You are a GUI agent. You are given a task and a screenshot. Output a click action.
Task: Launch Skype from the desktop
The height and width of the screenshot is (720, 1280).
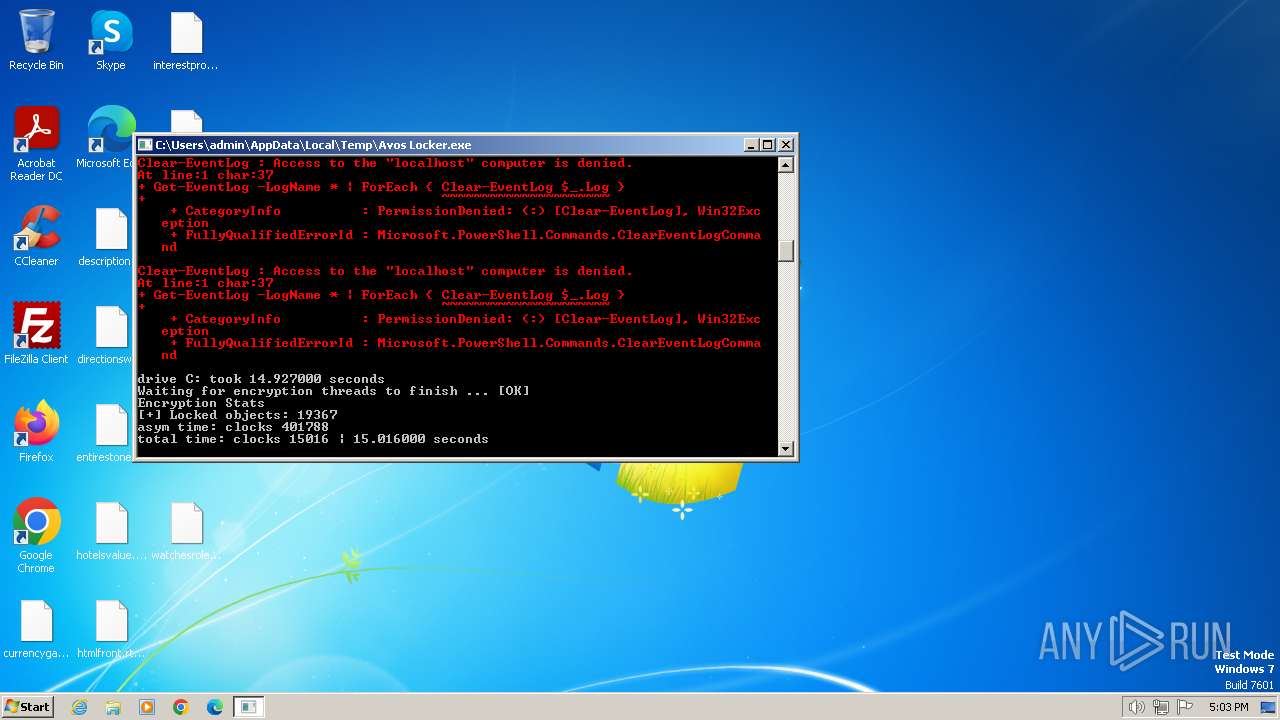(x=111, y=40)
